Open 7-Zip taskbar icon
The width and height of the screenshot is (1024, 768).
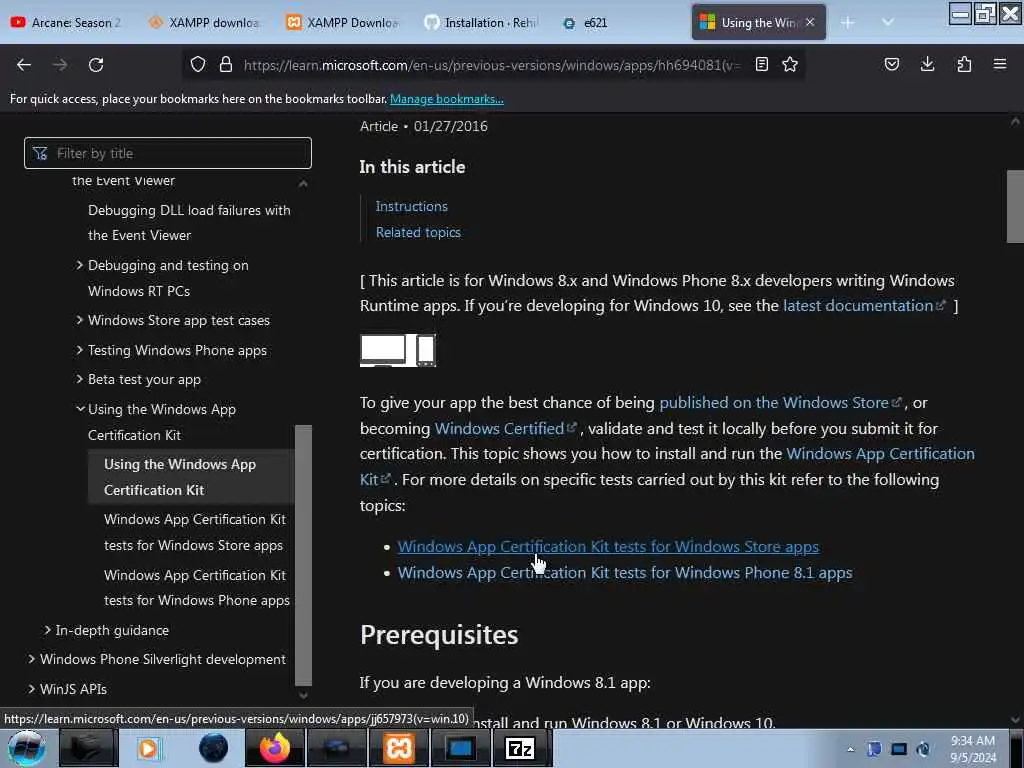(520, 748)
